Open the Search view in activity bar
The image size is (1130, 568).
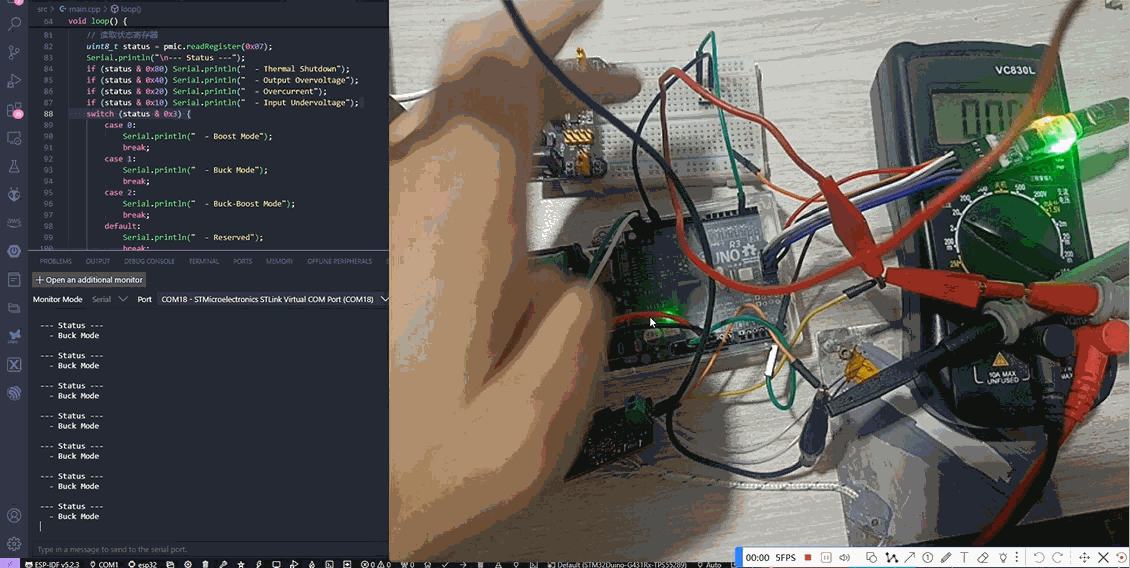tap(14, 23)
